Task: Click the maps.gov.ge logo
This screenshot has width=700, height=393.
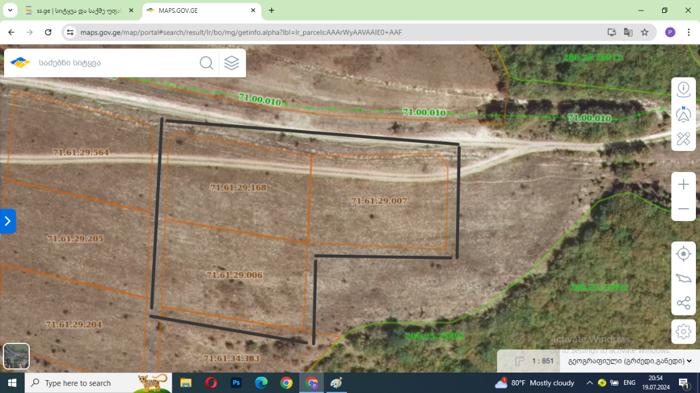Action: [20, 63]
